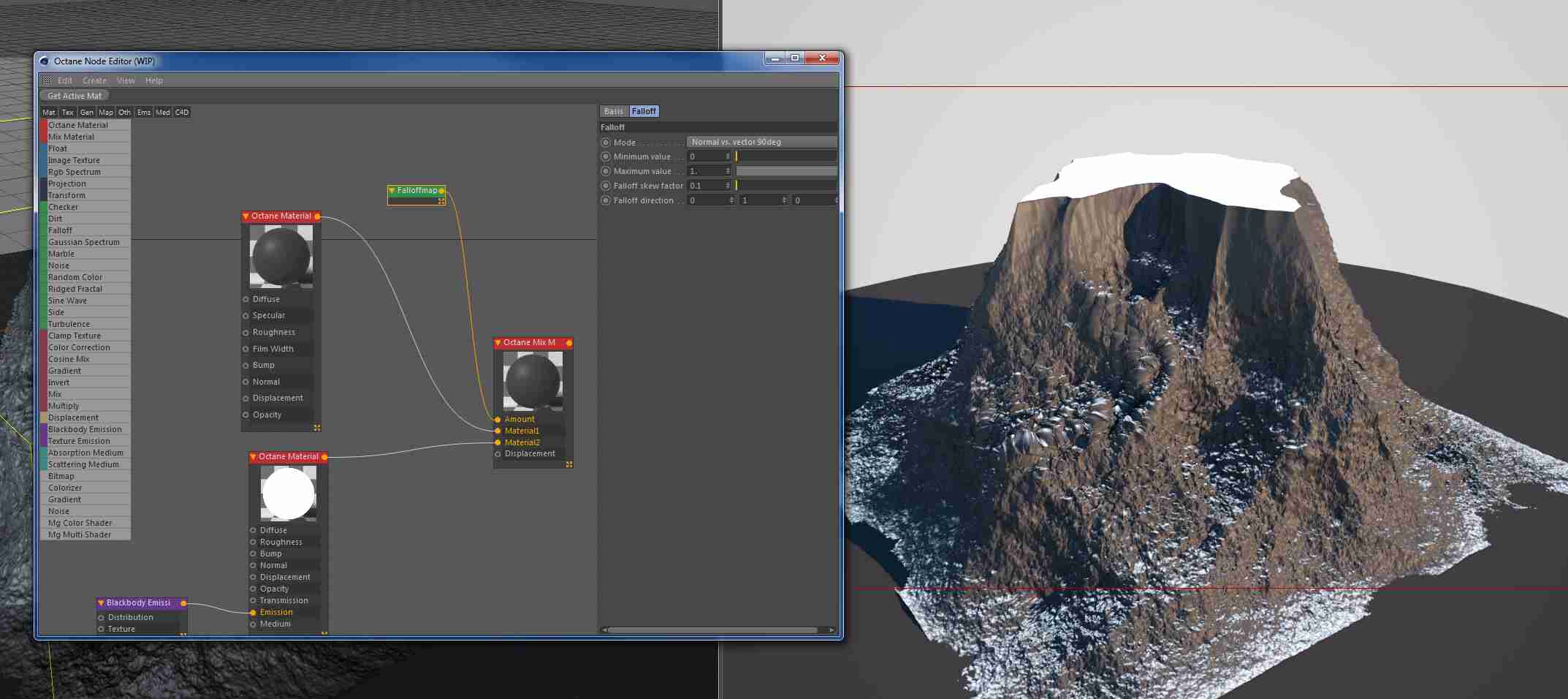The height and width of the screenshot is (699, 1568).
Task: Click the Falloffmap node's output port
Action: [x=441, y=191]
